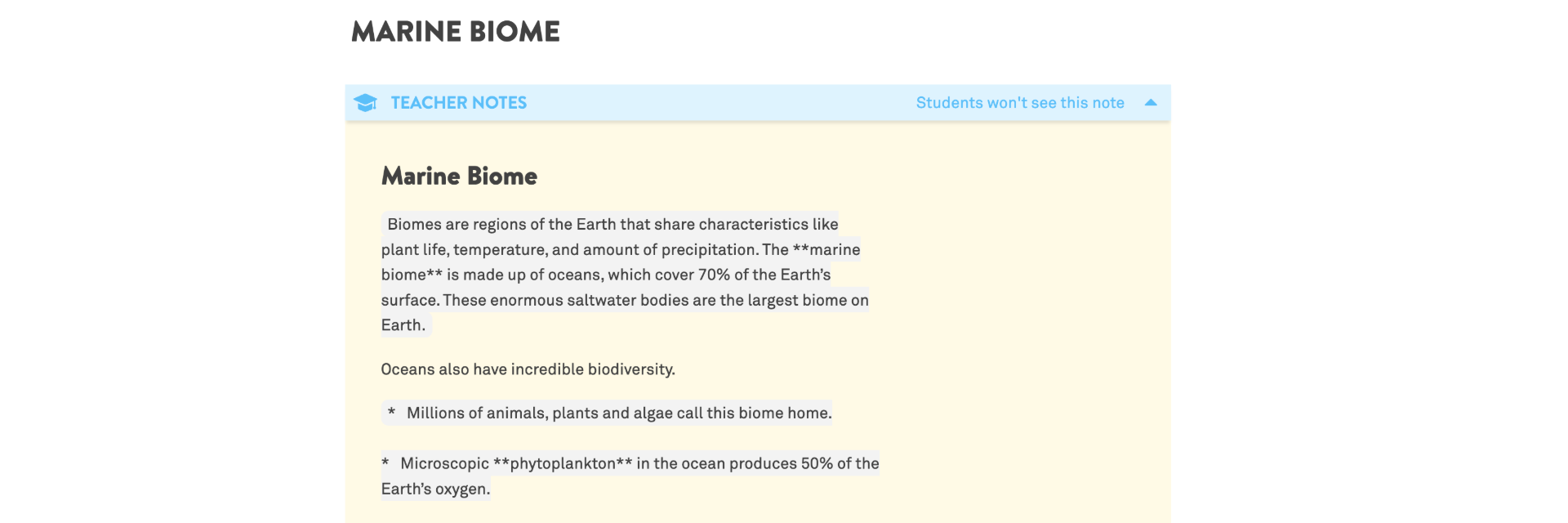The height and width of the screenshot is (523, 1568).
Task: Click the Marine Biome heading inside notes
Action: coord(459,177)
